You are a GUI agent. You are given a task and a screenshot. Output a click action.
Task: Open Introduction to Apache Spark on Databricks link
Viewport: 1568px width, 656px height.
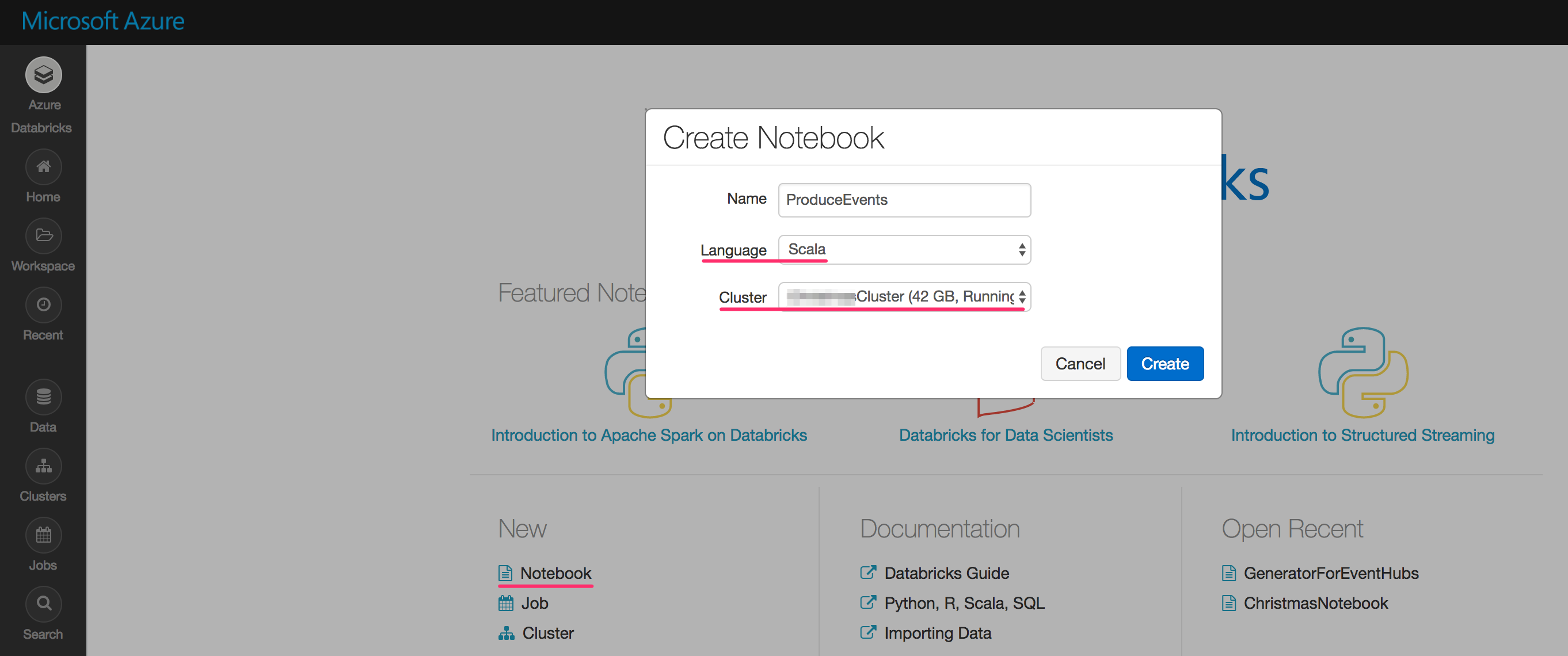(x=649, y=436)
